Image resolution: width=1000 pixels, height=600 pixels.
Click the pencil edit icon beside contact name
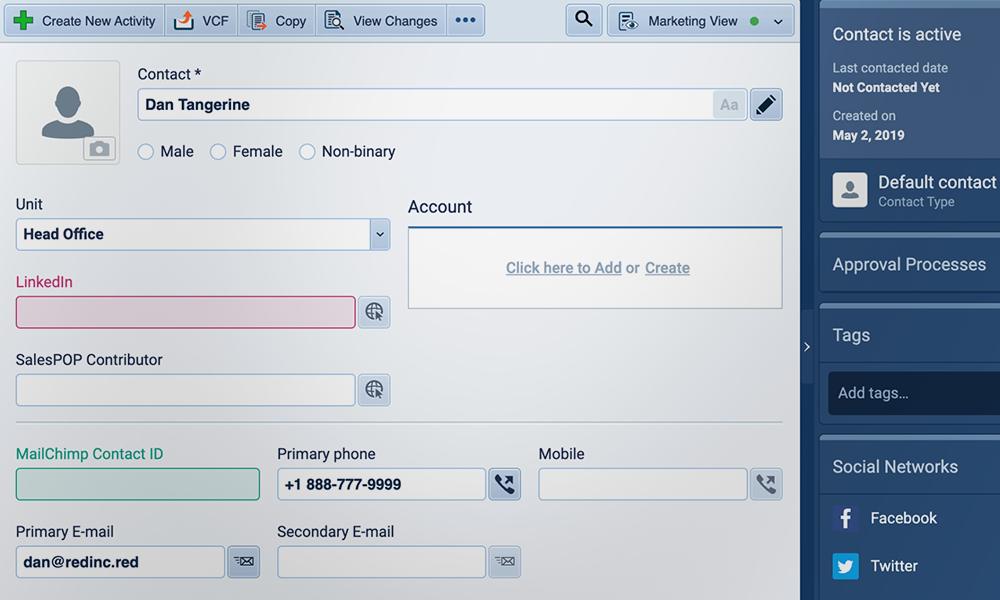(x=766, y=105)
